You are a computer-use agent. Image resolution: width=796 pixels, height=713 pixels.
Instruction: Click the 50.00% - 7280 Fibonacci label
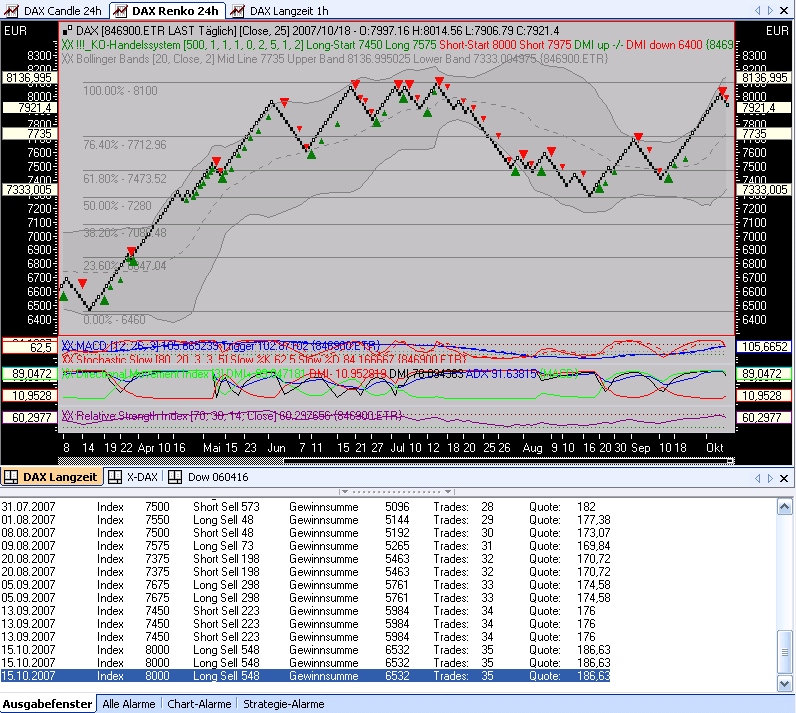click(117, 206)
